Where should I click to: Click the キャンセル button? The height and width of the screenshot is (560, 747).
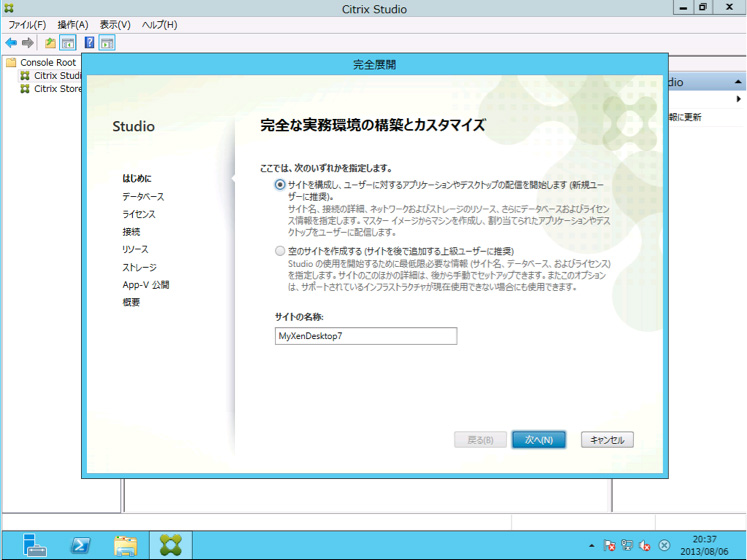(607, 440)
